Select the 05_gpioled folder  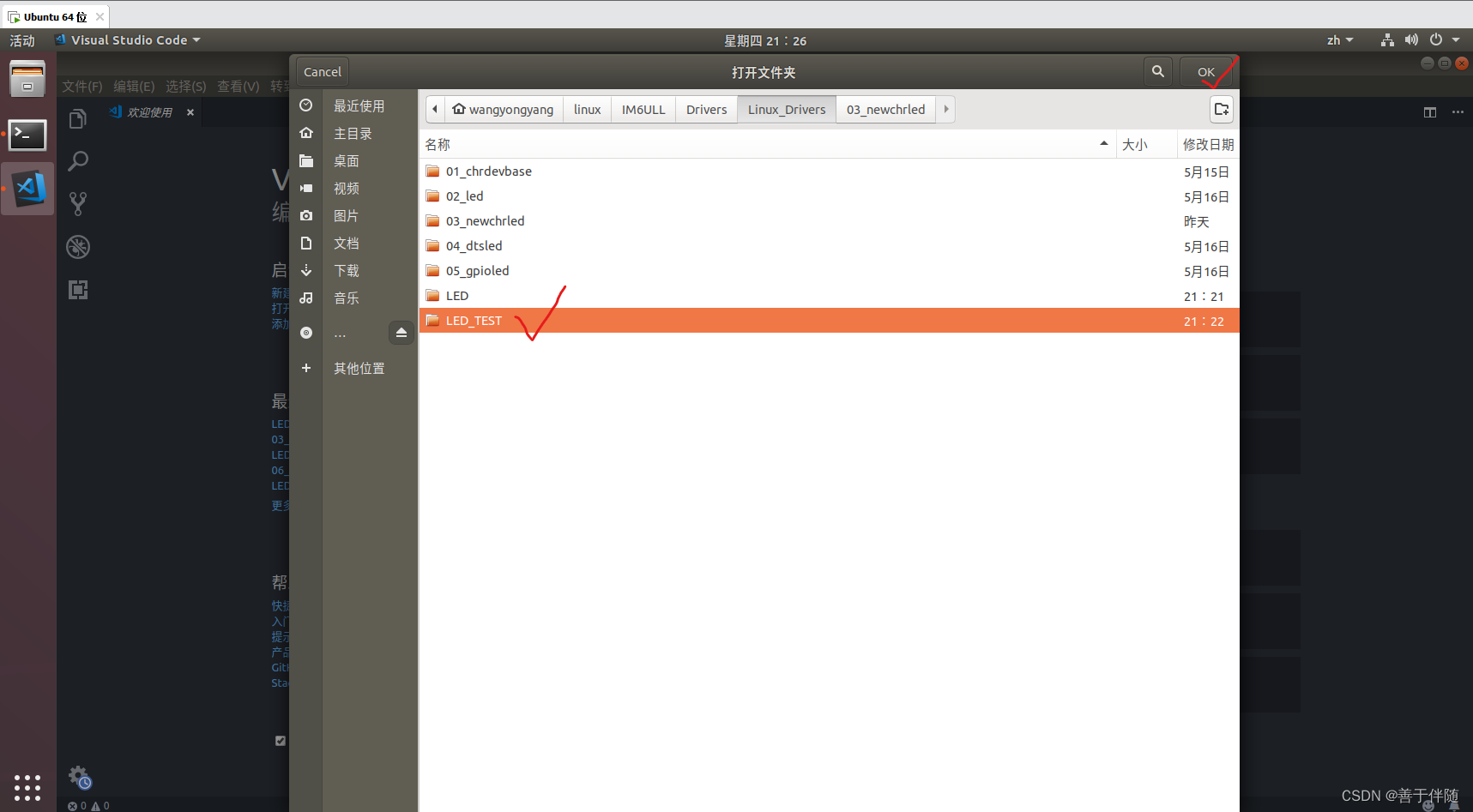pyautogui.click(x=829, y=271)
